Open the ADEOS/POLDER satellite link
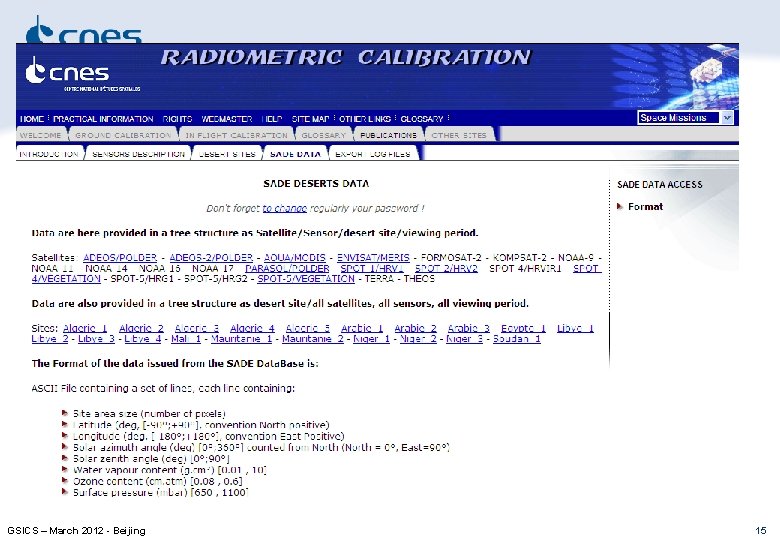This screenshot has width=780, height=540. pos(120,258)
